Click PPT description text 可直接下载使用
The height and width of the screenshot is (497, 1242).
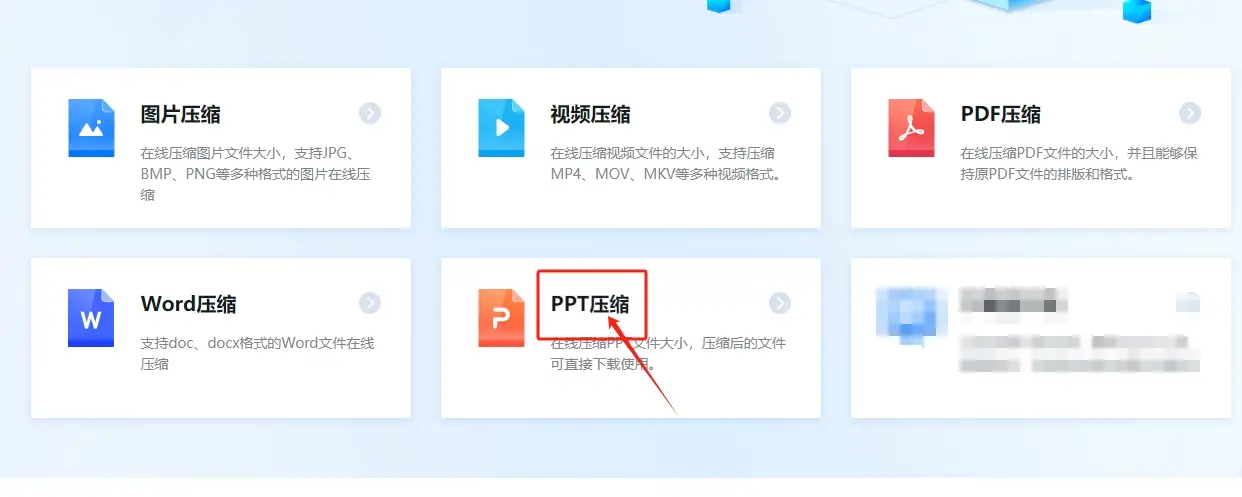602,364
